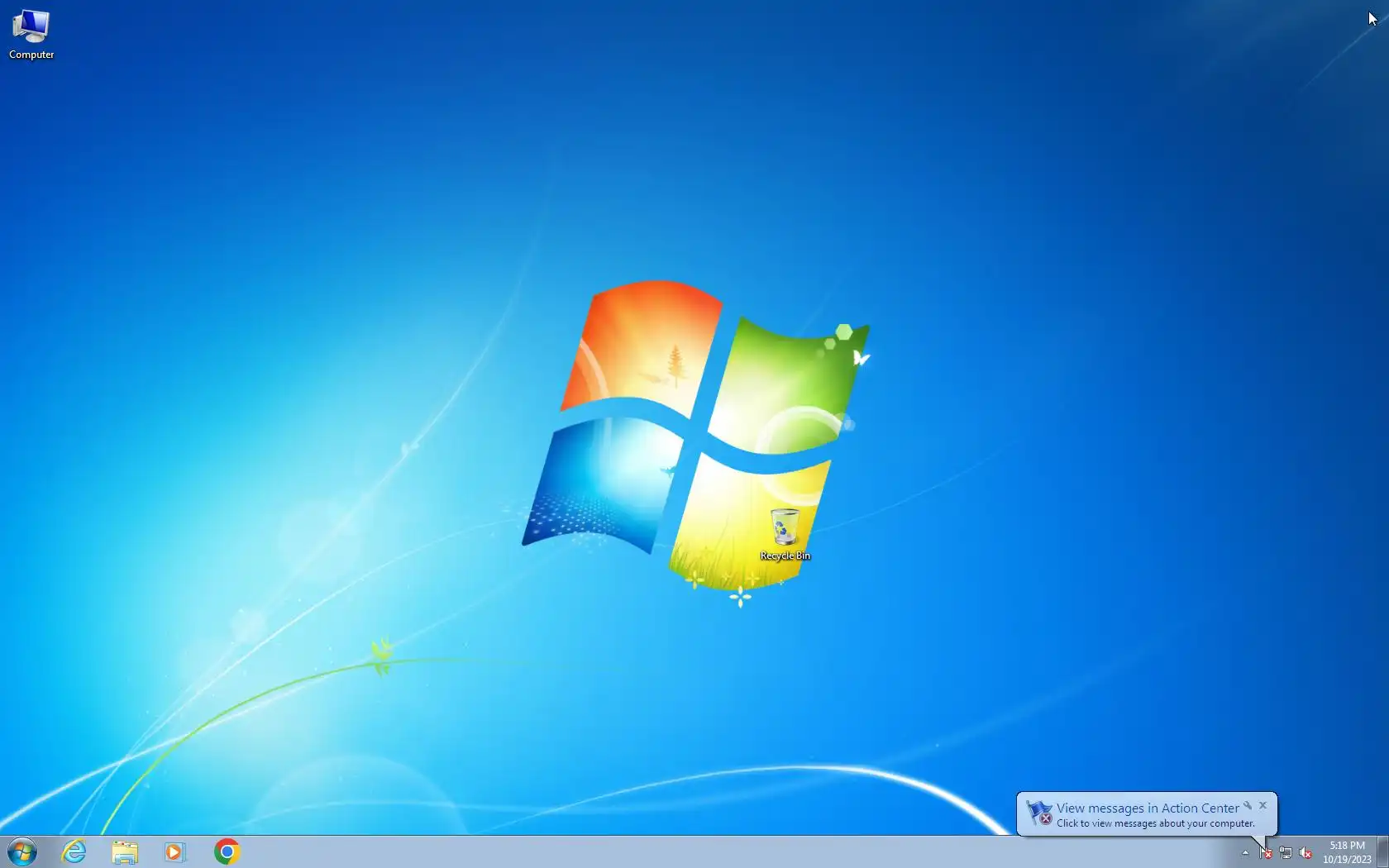Open the clock showing 5:18 PM
This screenshot has height=868, width=1389.
coord(1347,852)
